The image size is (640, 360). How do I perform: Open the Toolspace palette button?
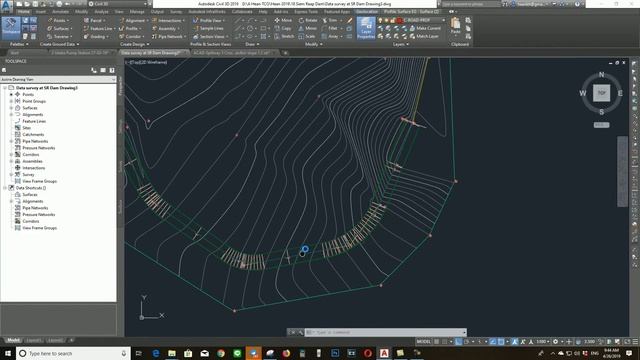(x=11, y=28)
